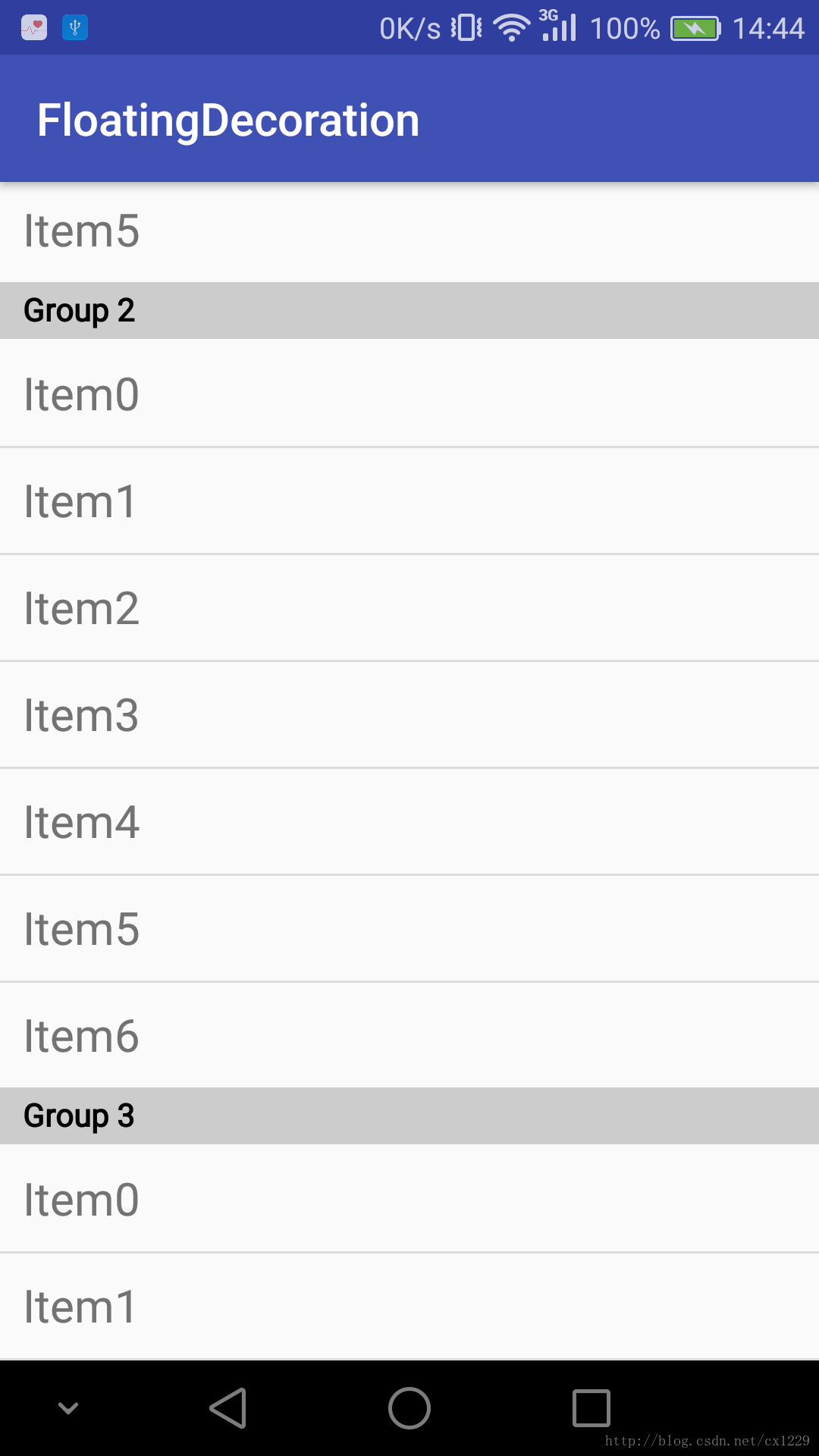Tap the vibrate mode status icon
819x1456 pixels.
(466, 28)
